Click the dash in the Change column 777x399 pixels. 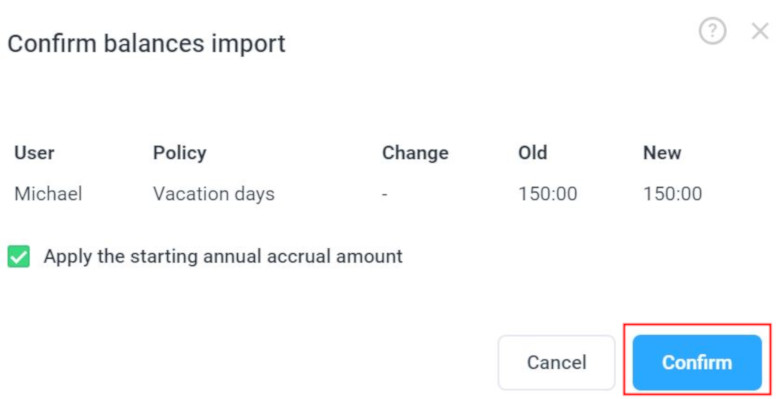click(x=385, y=194)
